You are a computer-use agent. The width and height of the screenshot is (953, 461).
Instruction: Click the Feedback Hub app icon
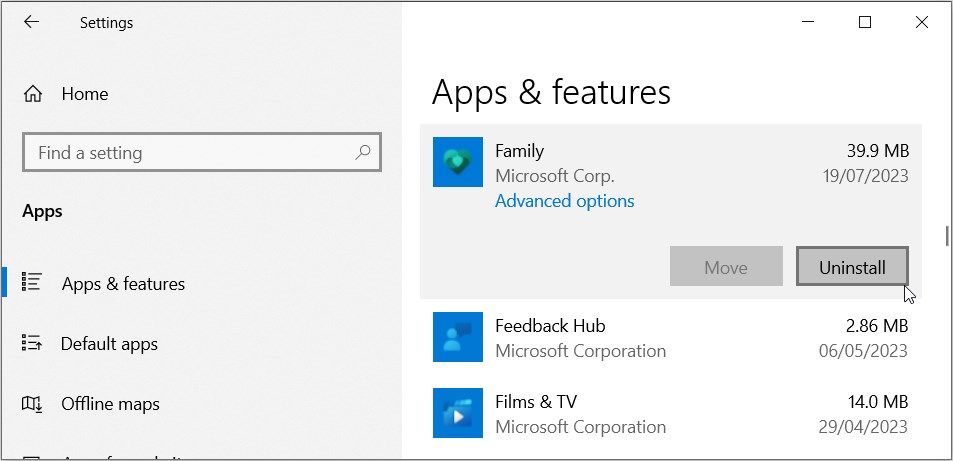point(457,337)
